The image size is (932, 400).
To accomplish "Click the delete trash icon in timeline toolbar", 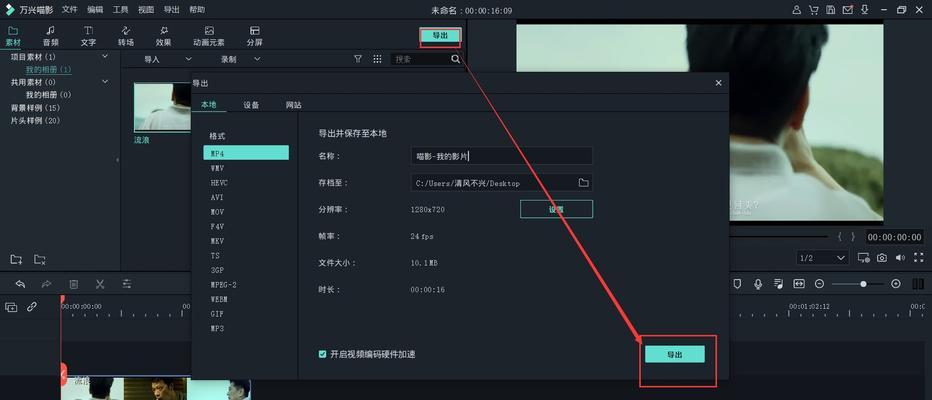I will pyautogui.click(x=74, y=284).
